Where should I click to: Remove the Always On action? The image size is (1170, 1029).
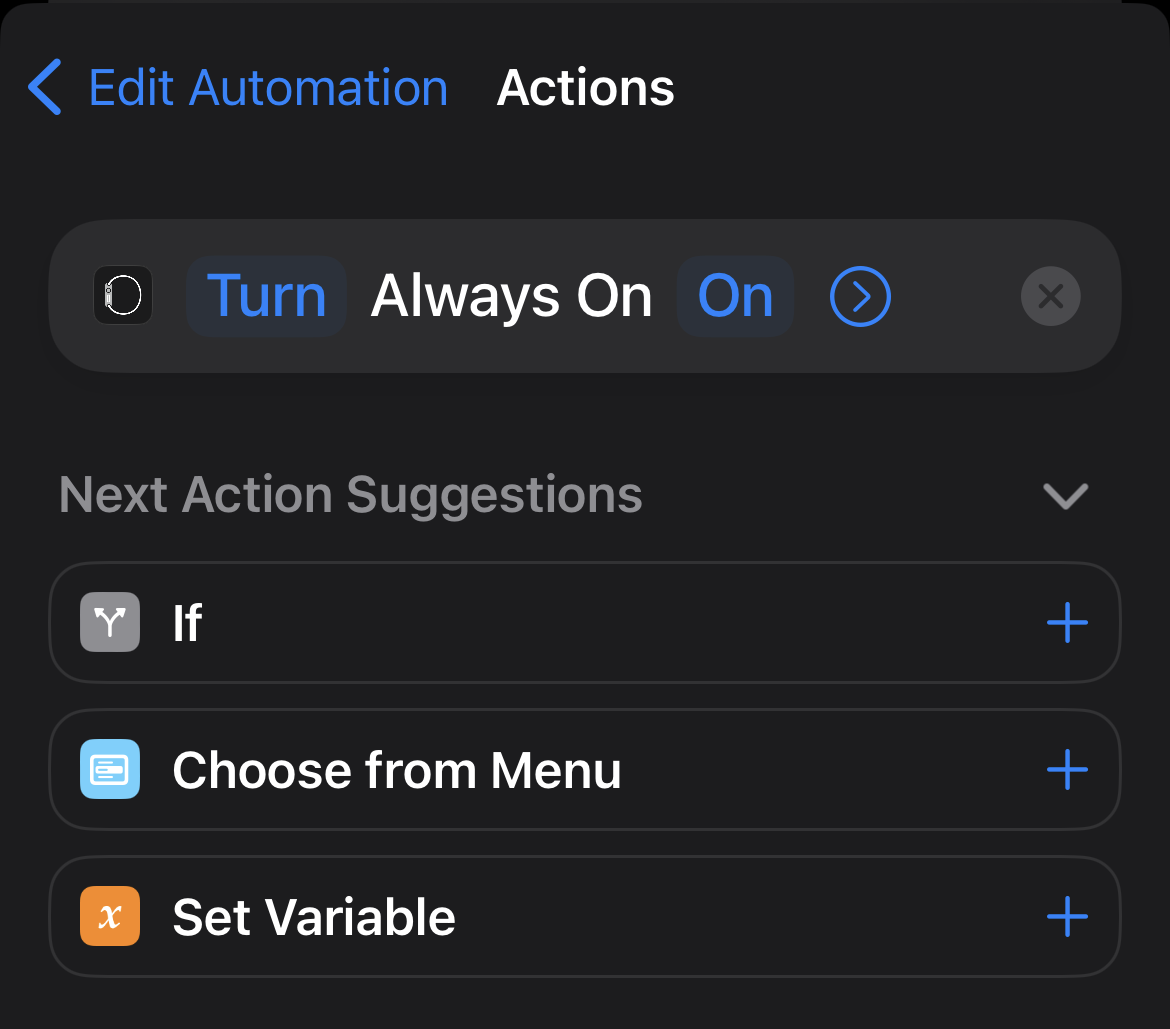coord(1051,296)
